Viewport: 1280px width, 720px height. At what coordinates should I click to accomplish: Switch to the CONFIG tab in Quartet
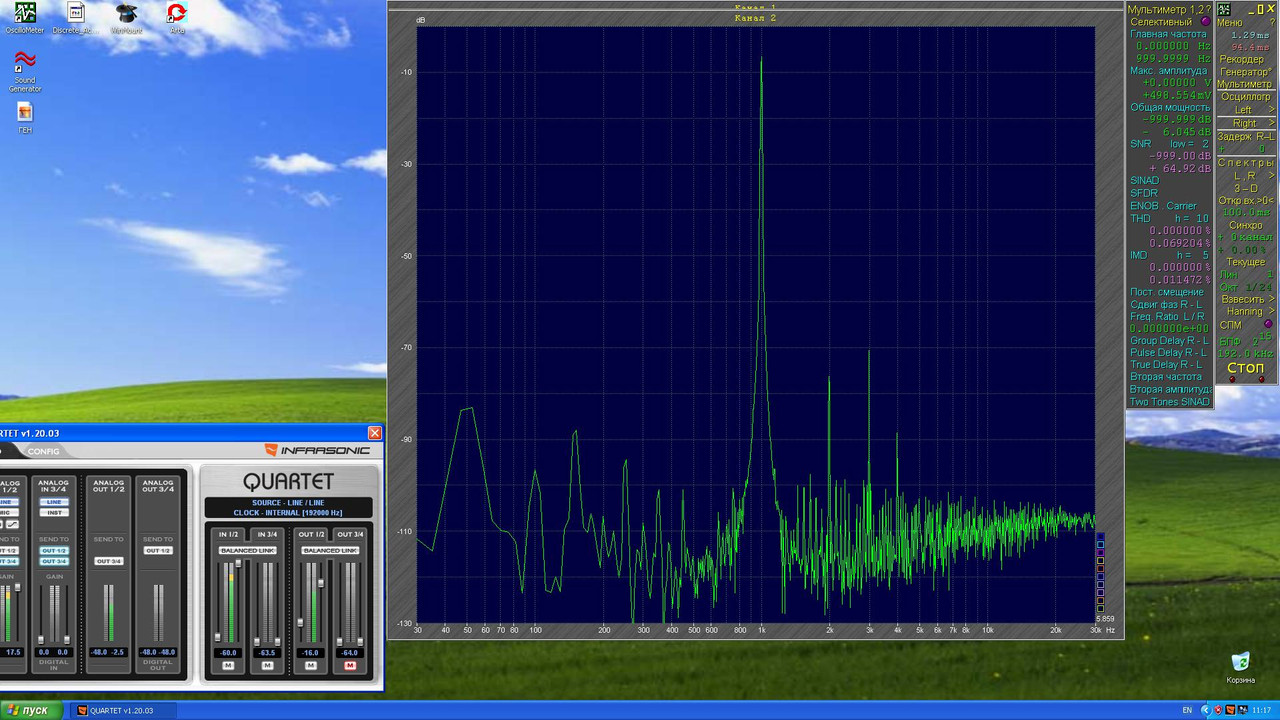(x=44, y=451)
